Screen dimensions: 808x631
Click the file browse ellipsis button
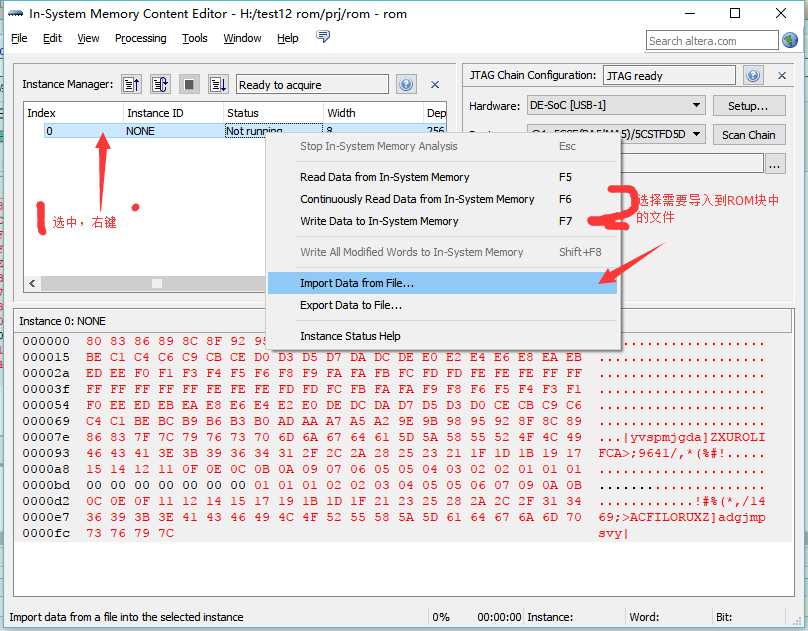click(775, 164)
